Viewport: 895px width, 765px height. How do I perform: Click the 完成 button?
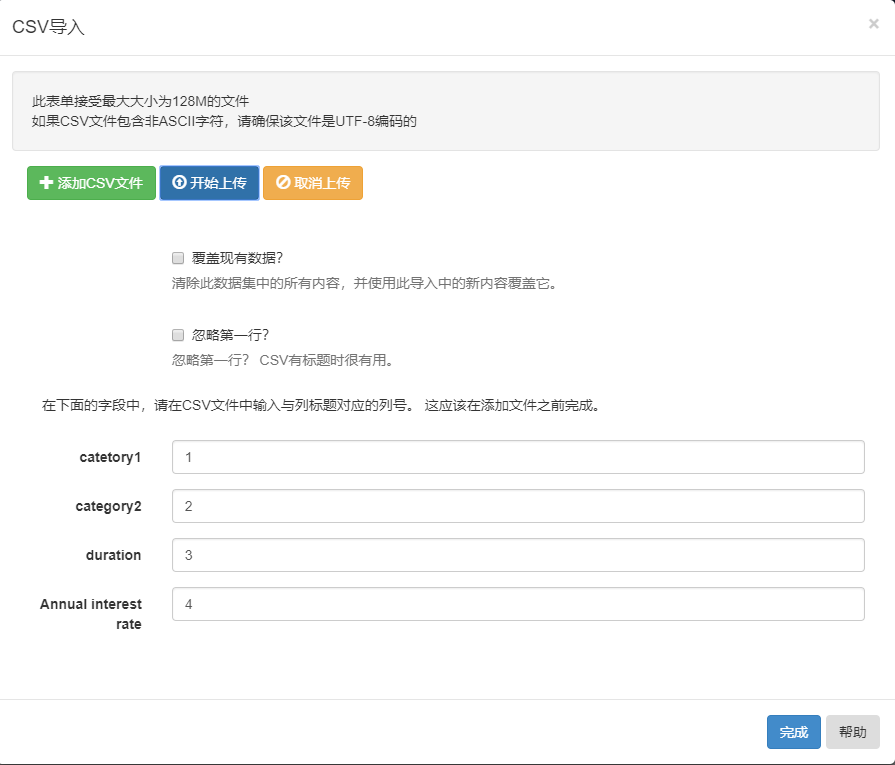(x=793, y=732)
